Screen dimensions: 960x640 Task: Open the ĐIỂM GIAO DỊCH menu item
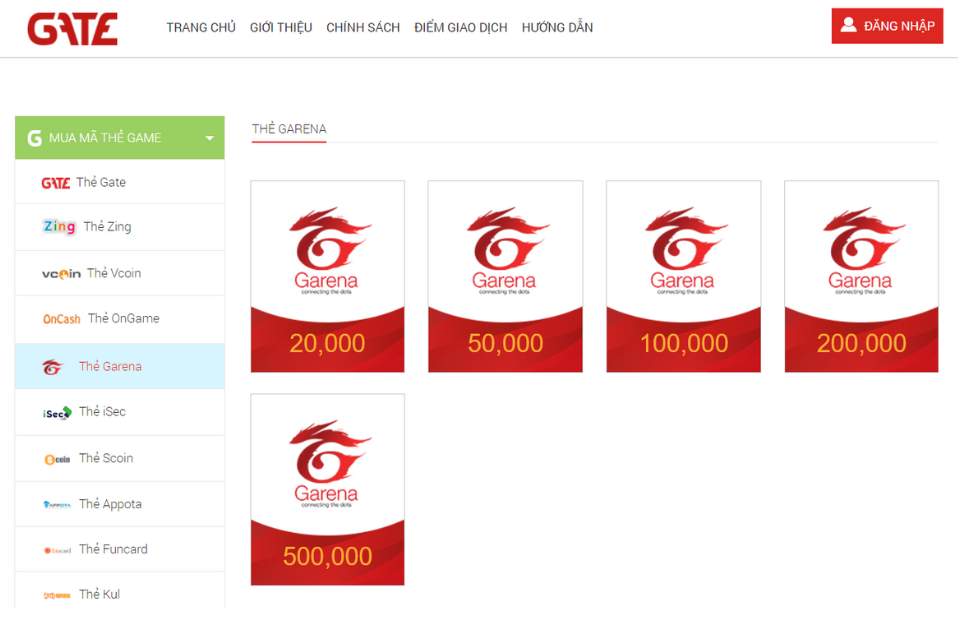click(x=460, y=28)
